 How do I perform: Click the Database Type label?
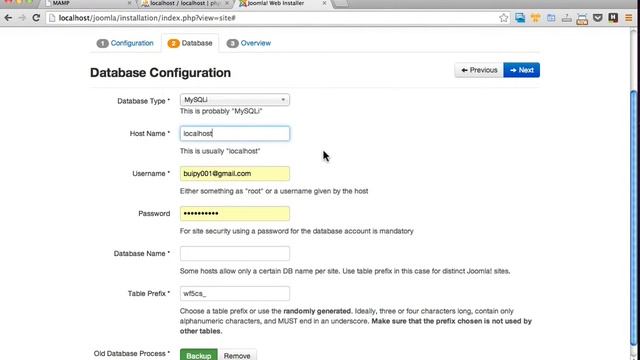tap(144, 101)
